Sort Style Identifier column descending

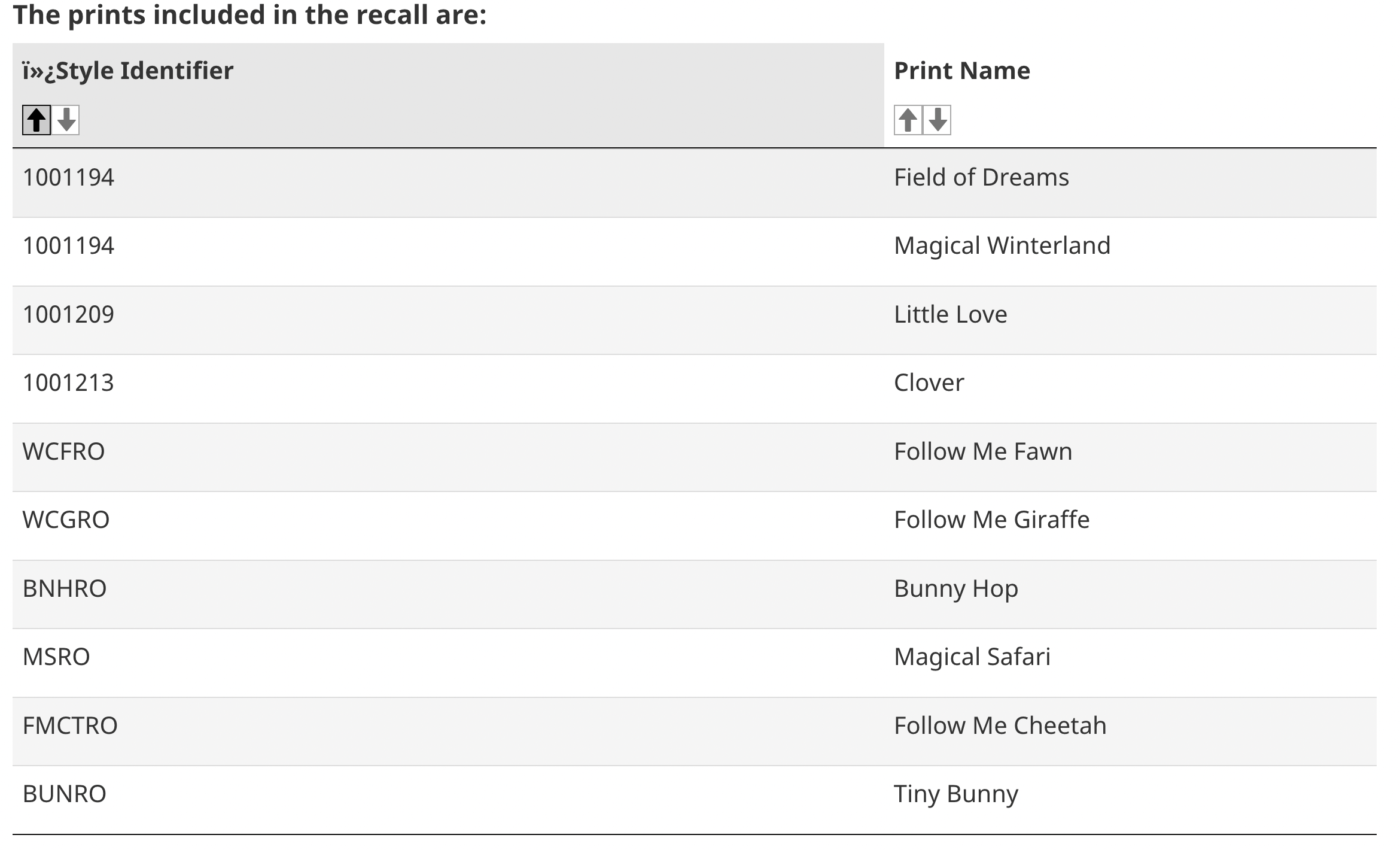point(66,120)
